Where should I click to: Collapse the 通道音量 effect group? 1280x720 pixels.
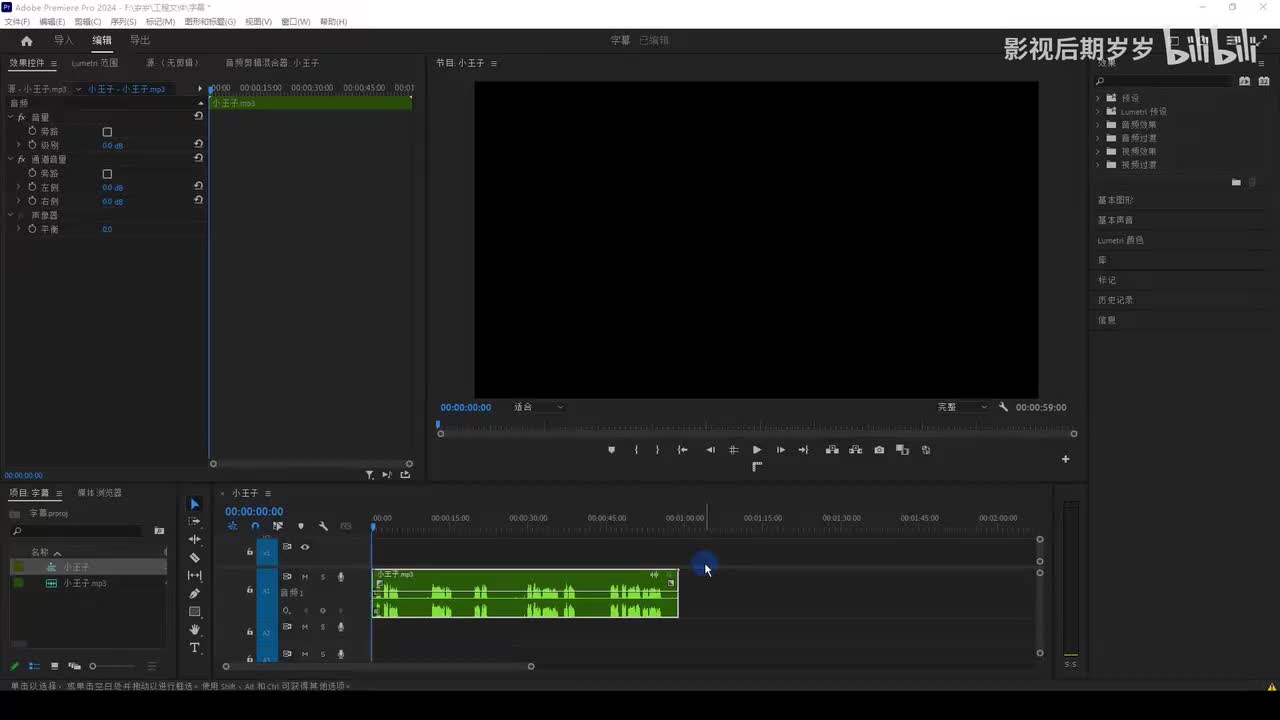(x=10, y=159)
